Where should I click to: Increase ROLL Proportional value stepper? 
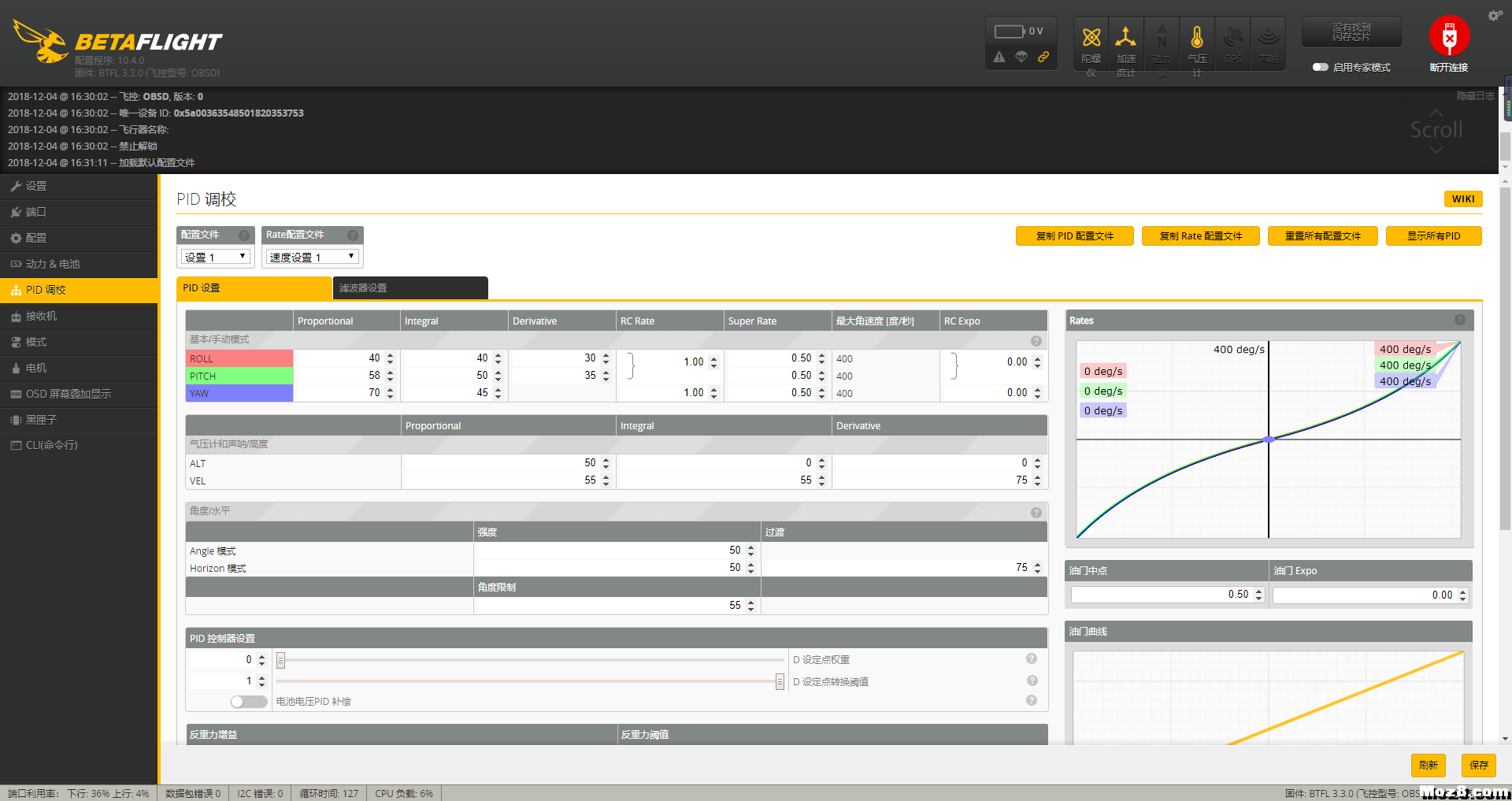pyautogui.click(x=391, y=355)
